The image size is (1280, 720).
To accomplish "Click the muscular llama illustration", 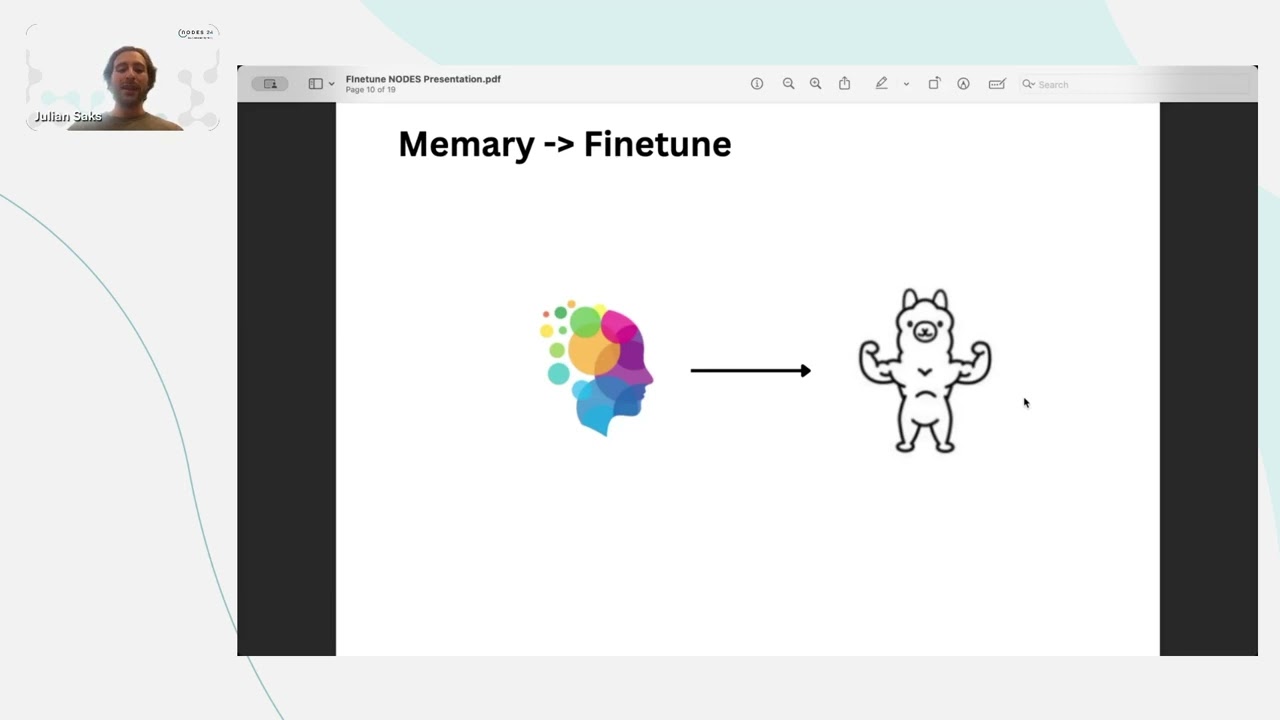I will pos(925,371).
